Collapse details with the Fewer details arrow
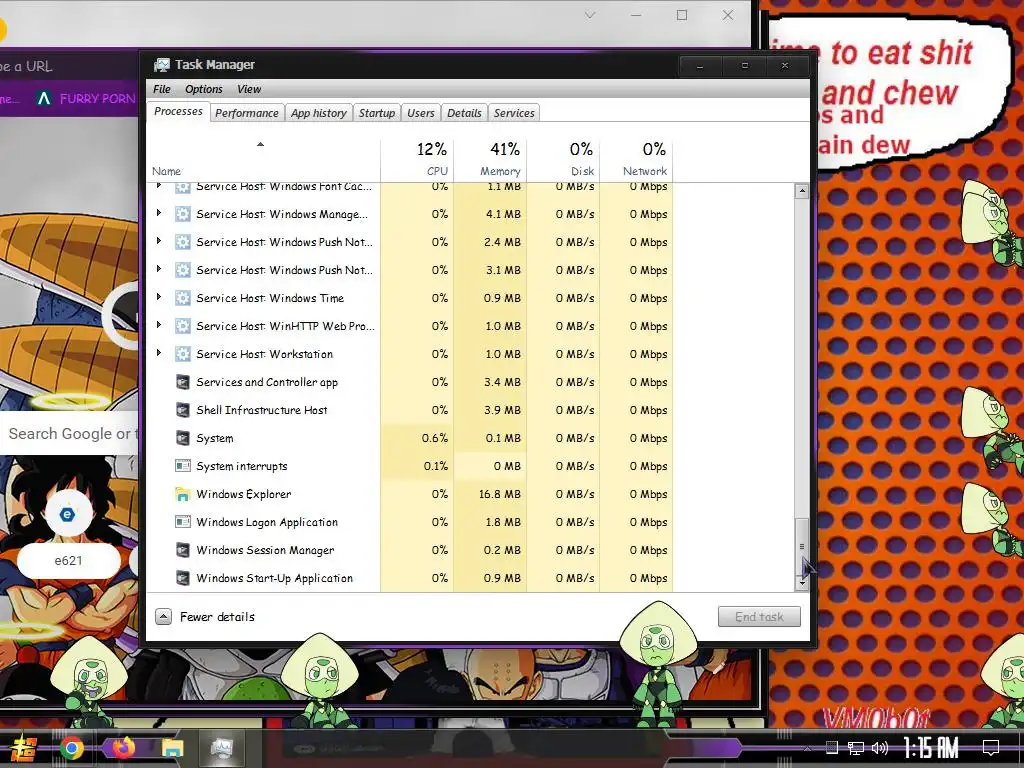Screen dimensions: 1024x768 [x=163, y=617]
